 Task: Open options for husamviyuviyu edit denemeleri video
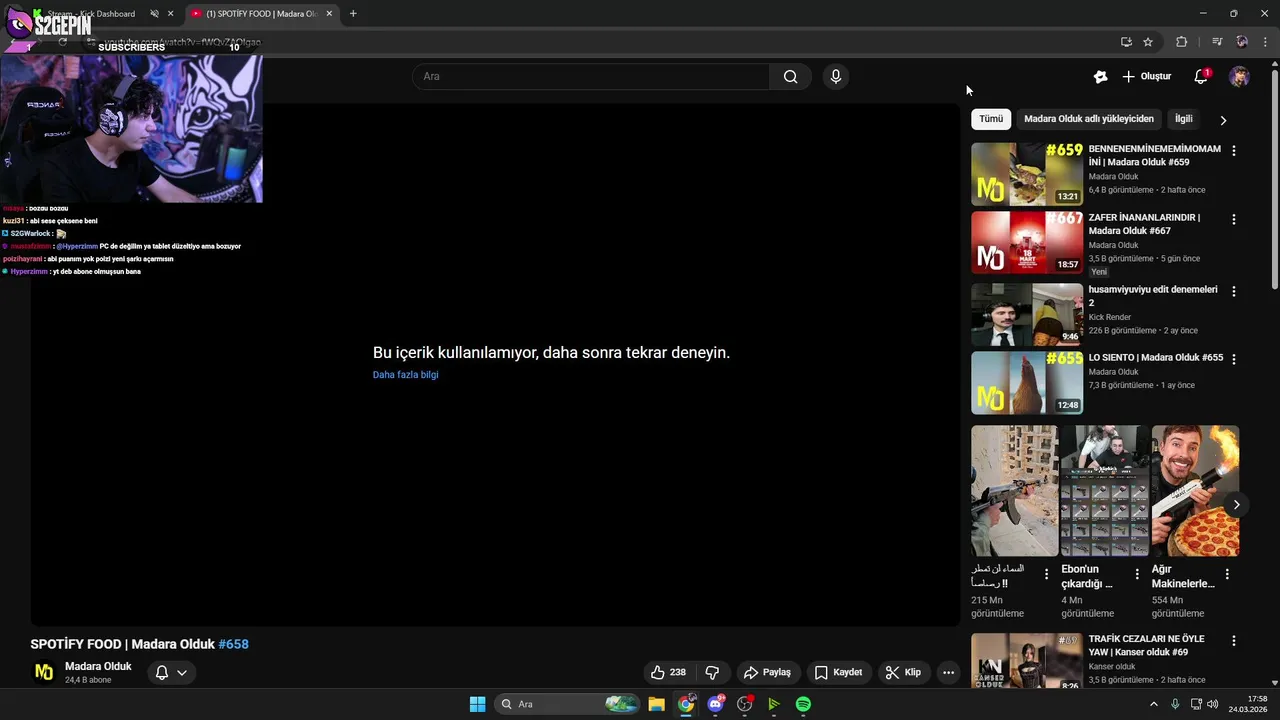click(x=1233, y=291)
